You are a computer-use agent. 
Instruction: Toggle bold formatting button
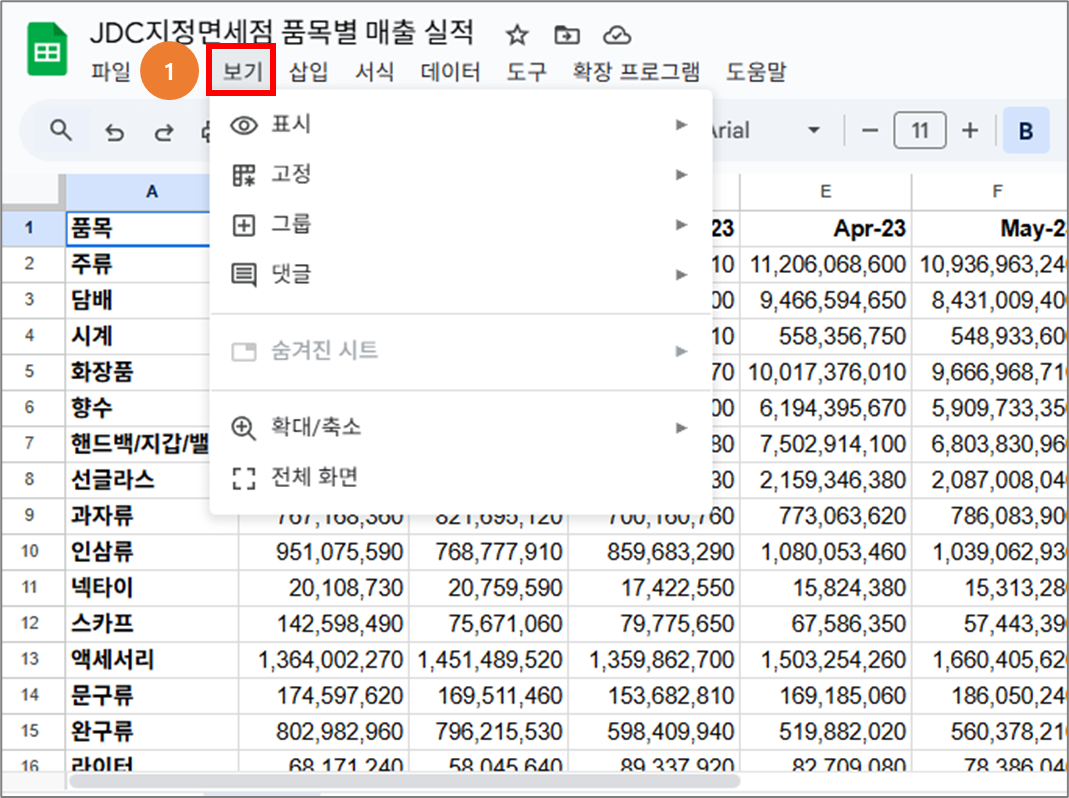point(1026,130)
